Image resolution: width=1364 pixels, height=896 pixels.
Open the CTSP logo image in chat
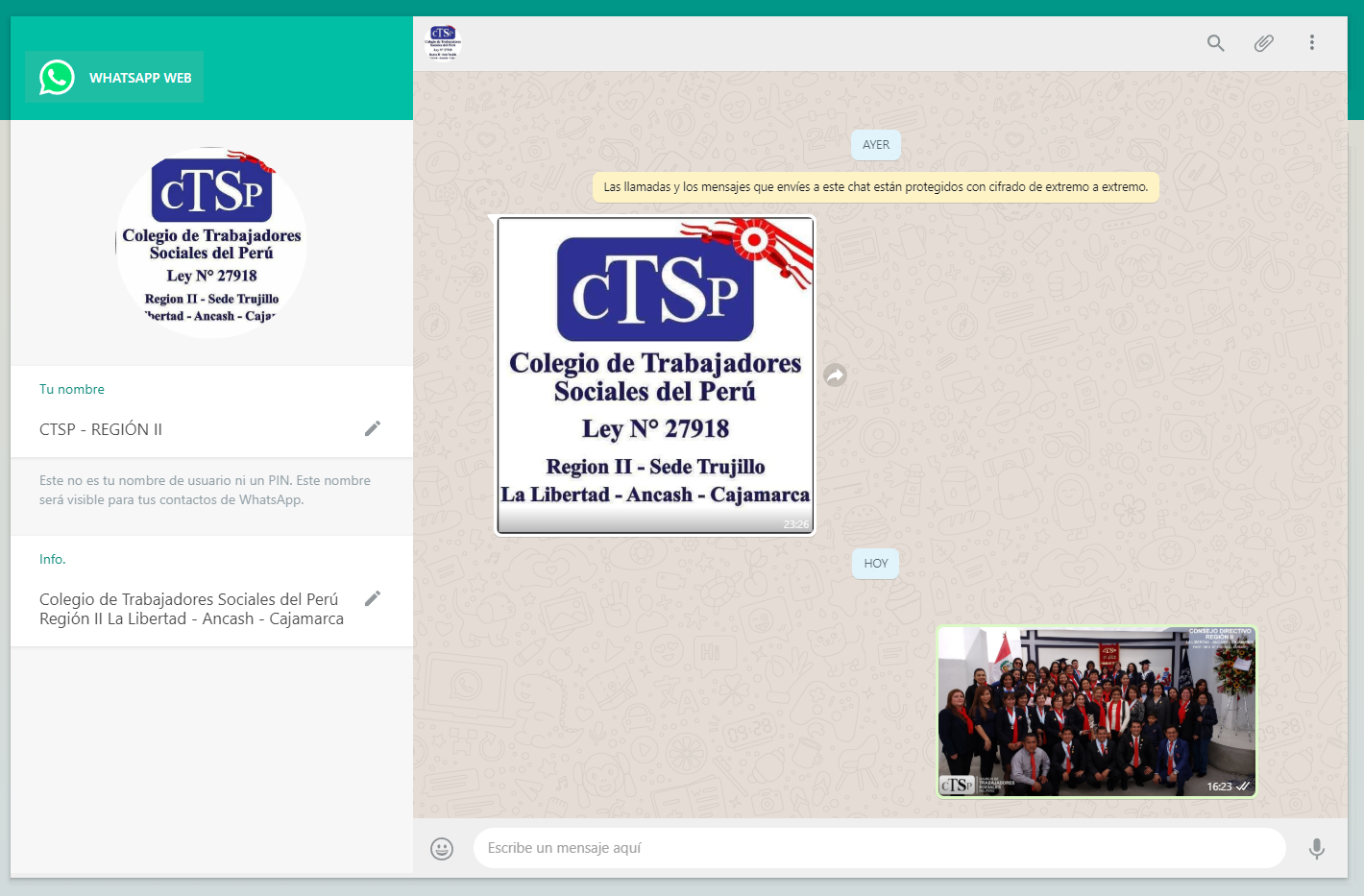[655, 375]
